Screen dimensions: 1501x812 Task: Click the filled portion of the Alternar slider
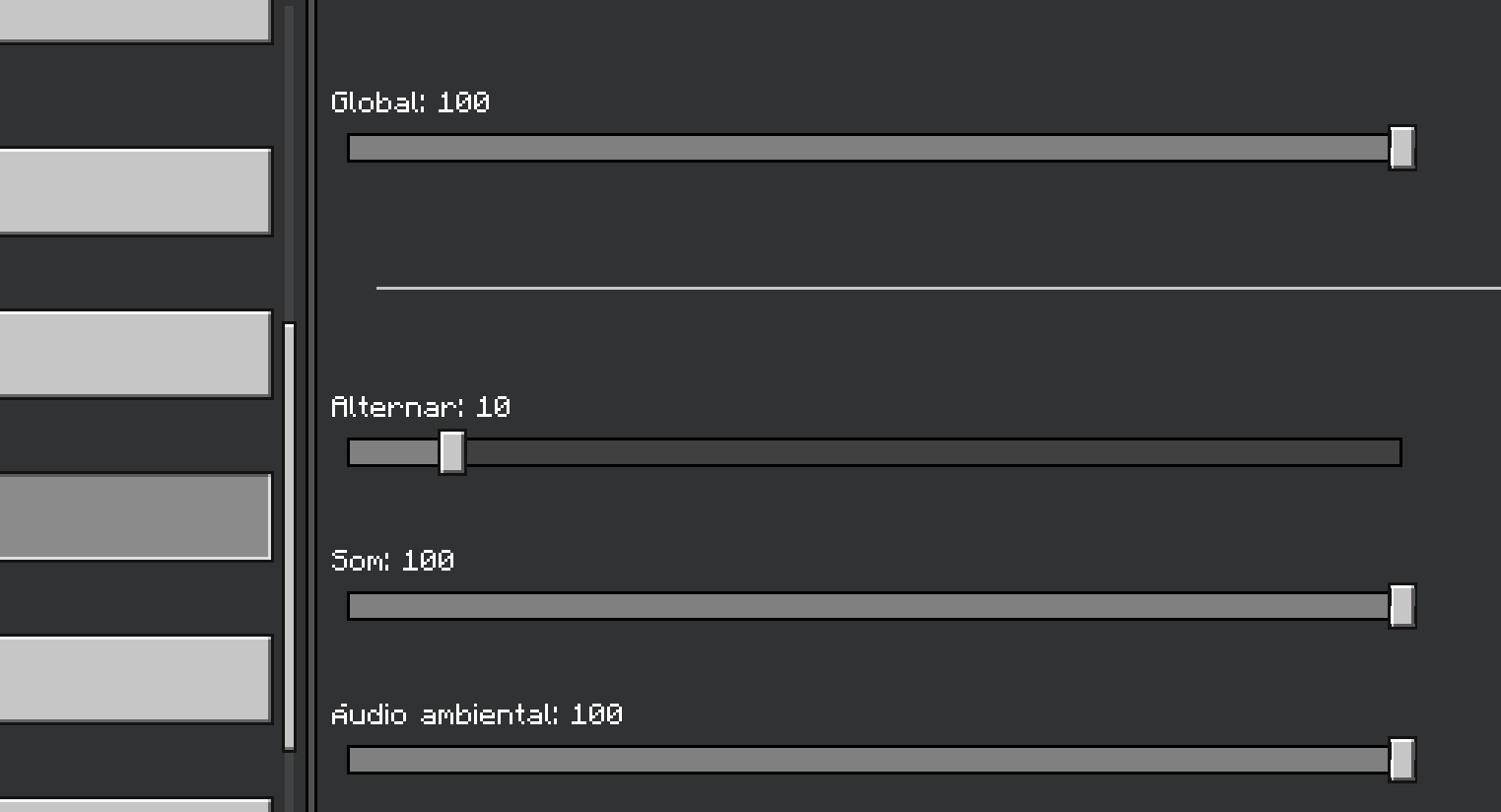click(x=394, y=452)
